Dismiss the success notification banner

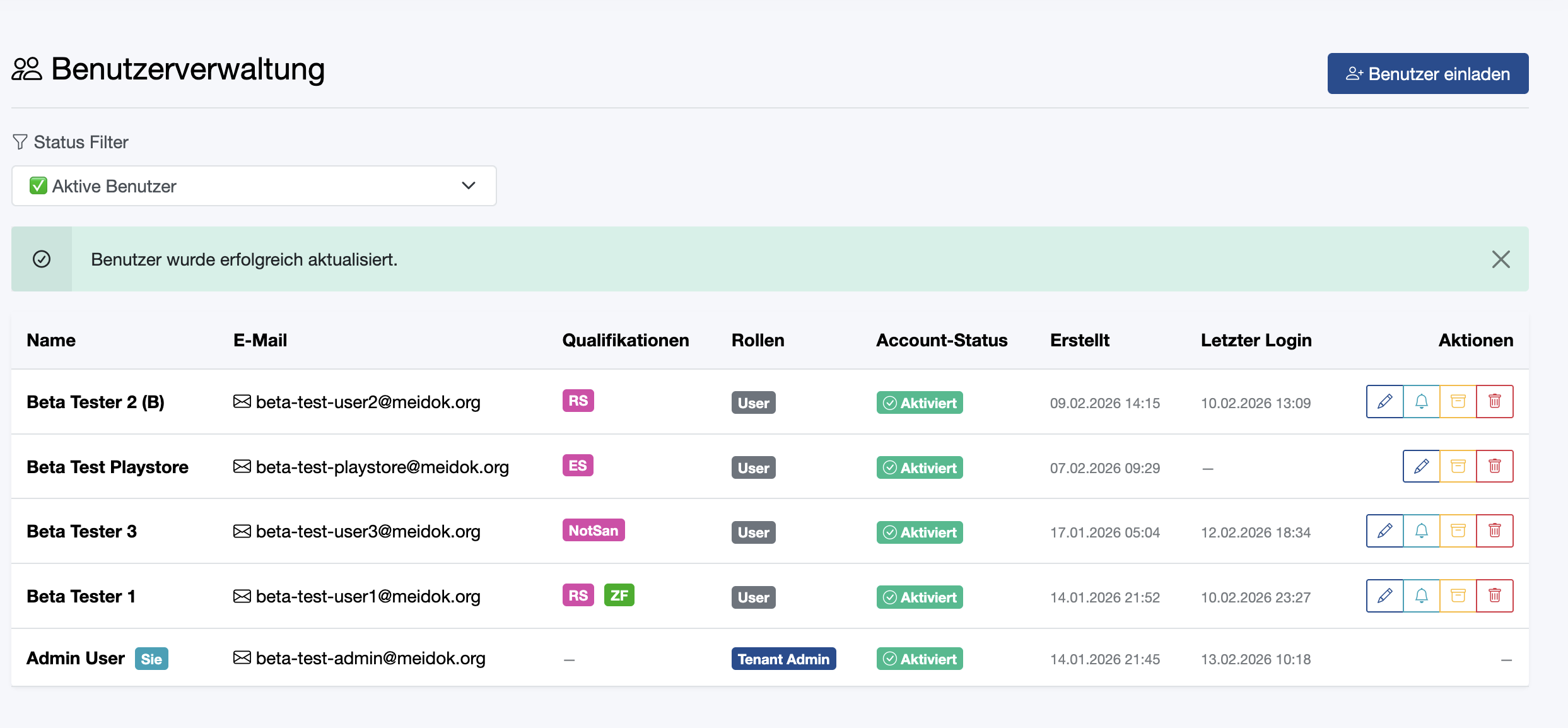coord(1501,259)
